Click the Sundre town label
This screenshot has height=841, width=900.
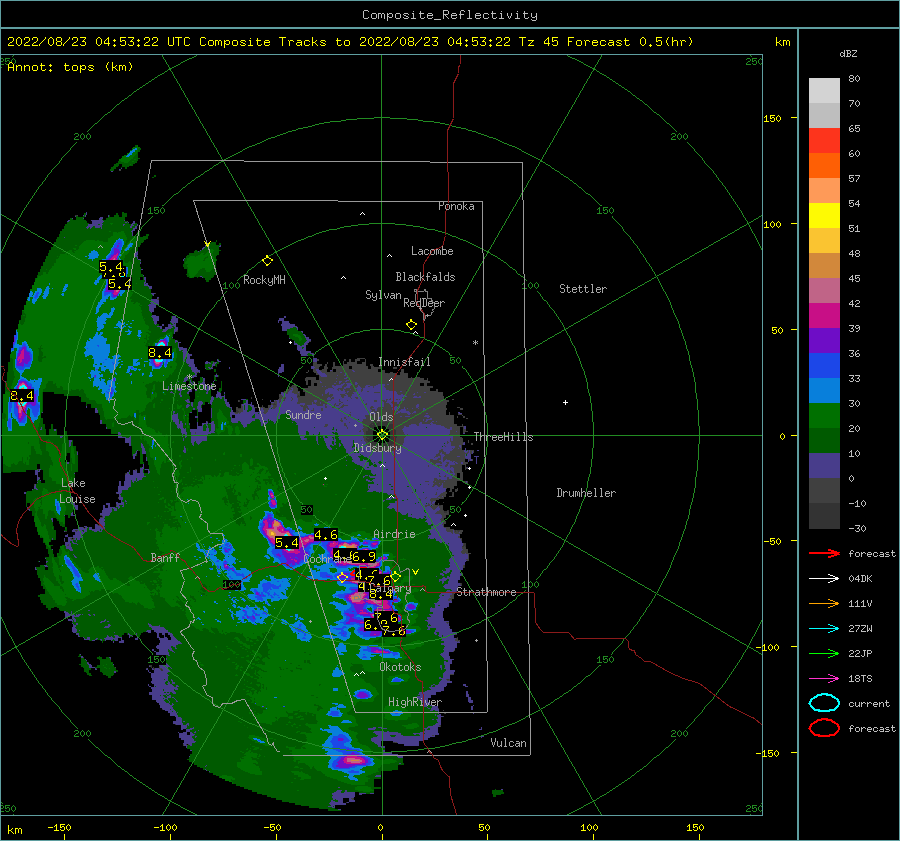303,414
